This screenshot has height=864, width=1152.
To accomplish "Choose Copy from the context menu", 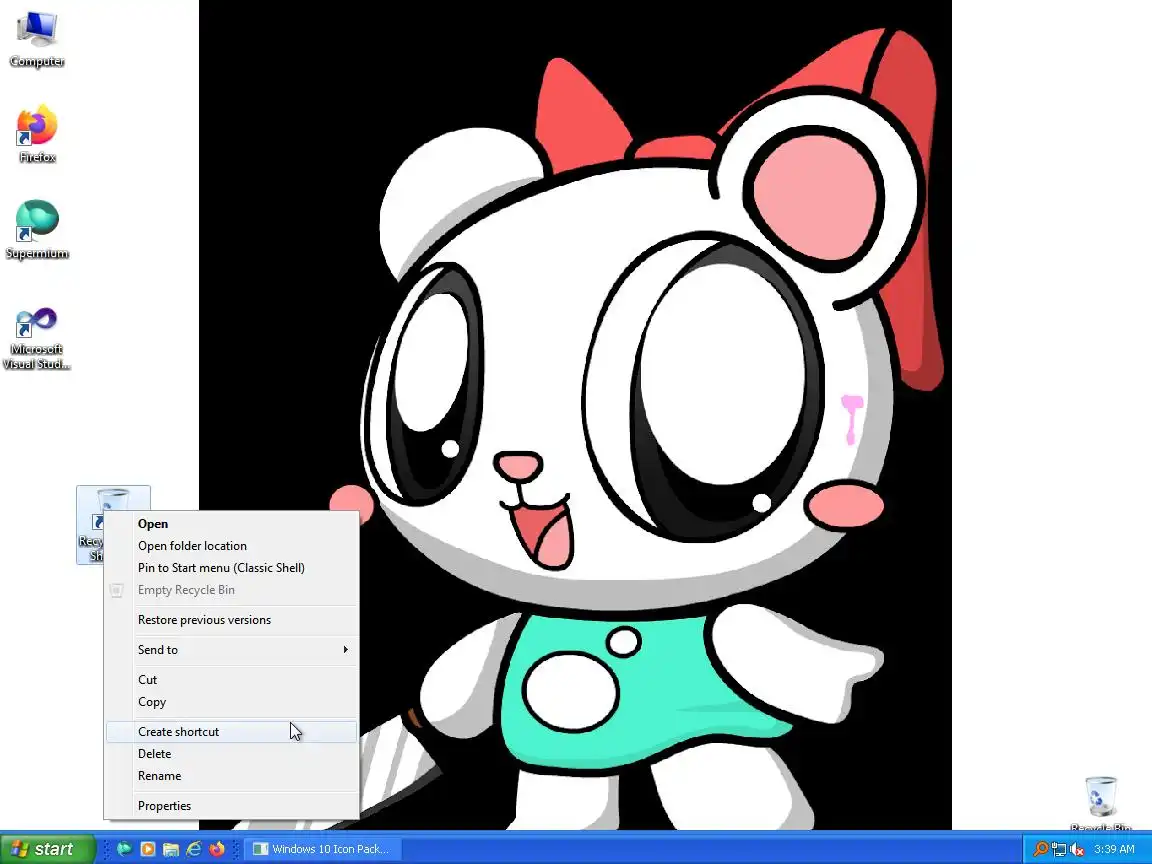I will click(231, 702).
